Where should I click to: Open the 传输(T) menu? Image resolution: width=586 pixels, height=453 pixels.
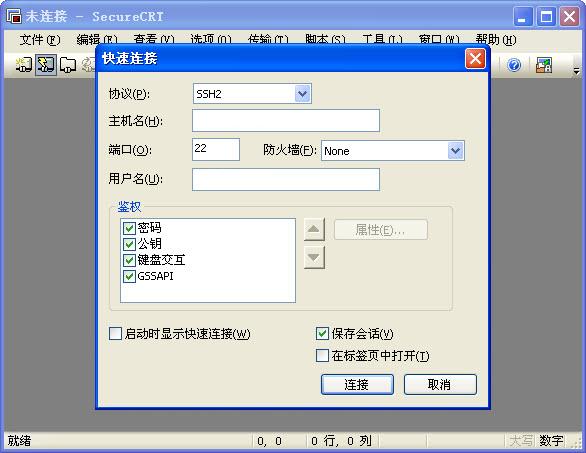pos(268,40)
